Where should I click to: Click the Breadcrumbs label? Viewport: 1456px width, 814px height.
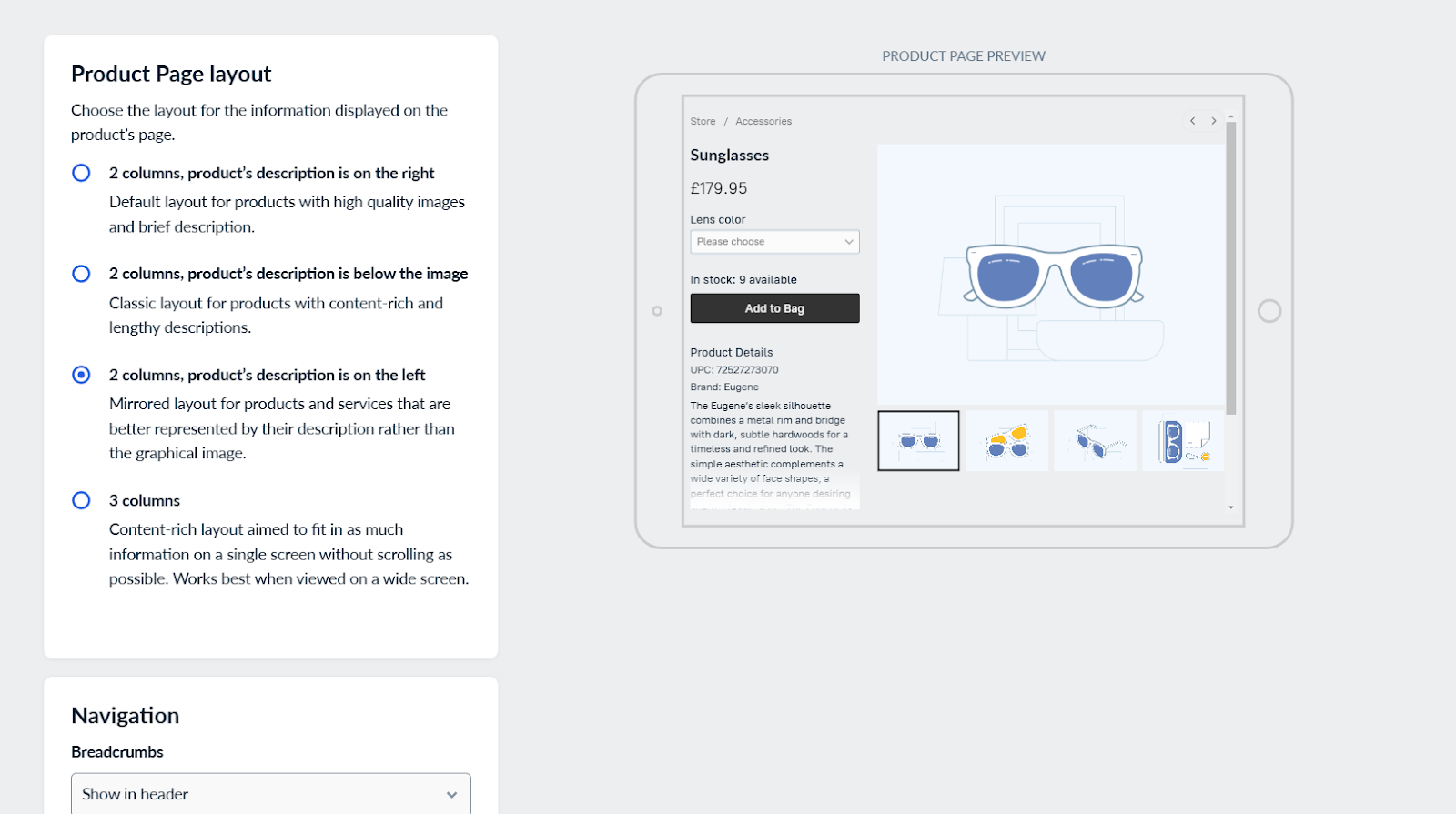coord(117,752)
